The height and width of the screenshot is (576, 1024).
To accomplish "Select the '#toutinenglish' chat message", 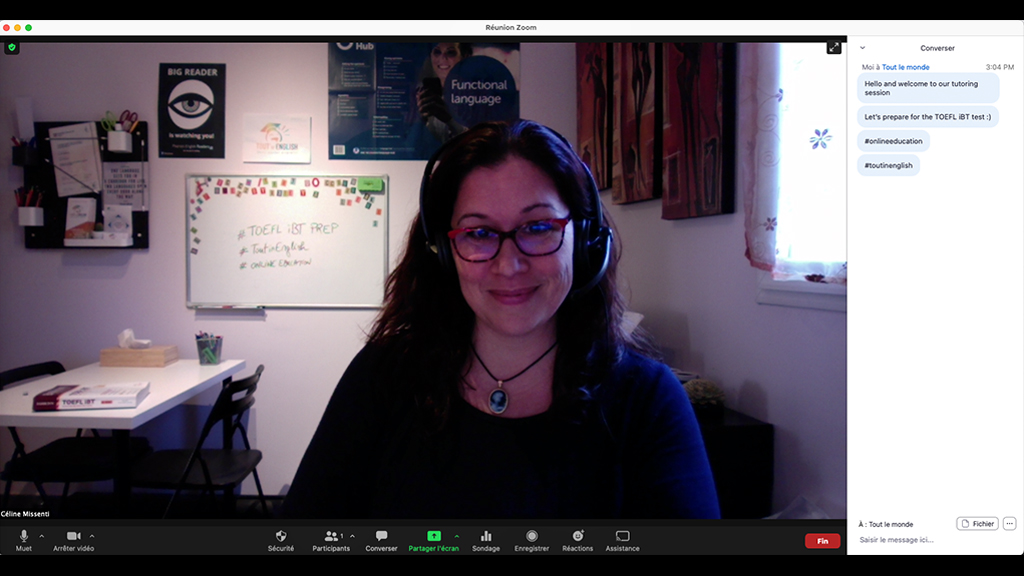I will [888, 165].
